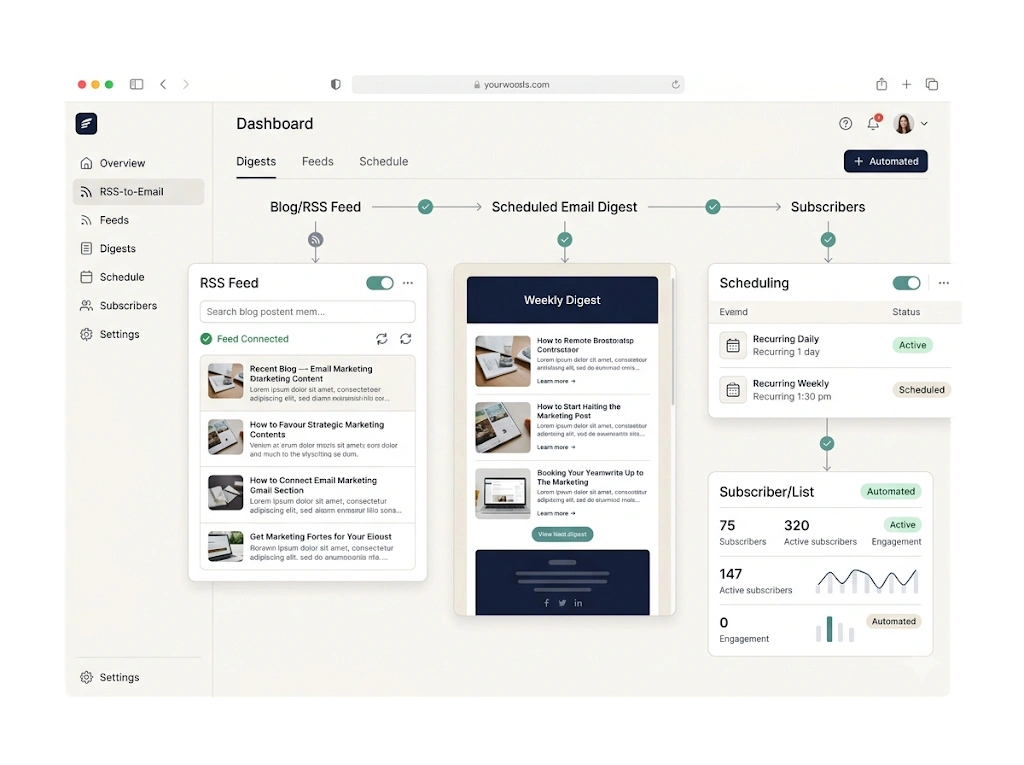Click Learn more under Remote article

coord(556,381)
